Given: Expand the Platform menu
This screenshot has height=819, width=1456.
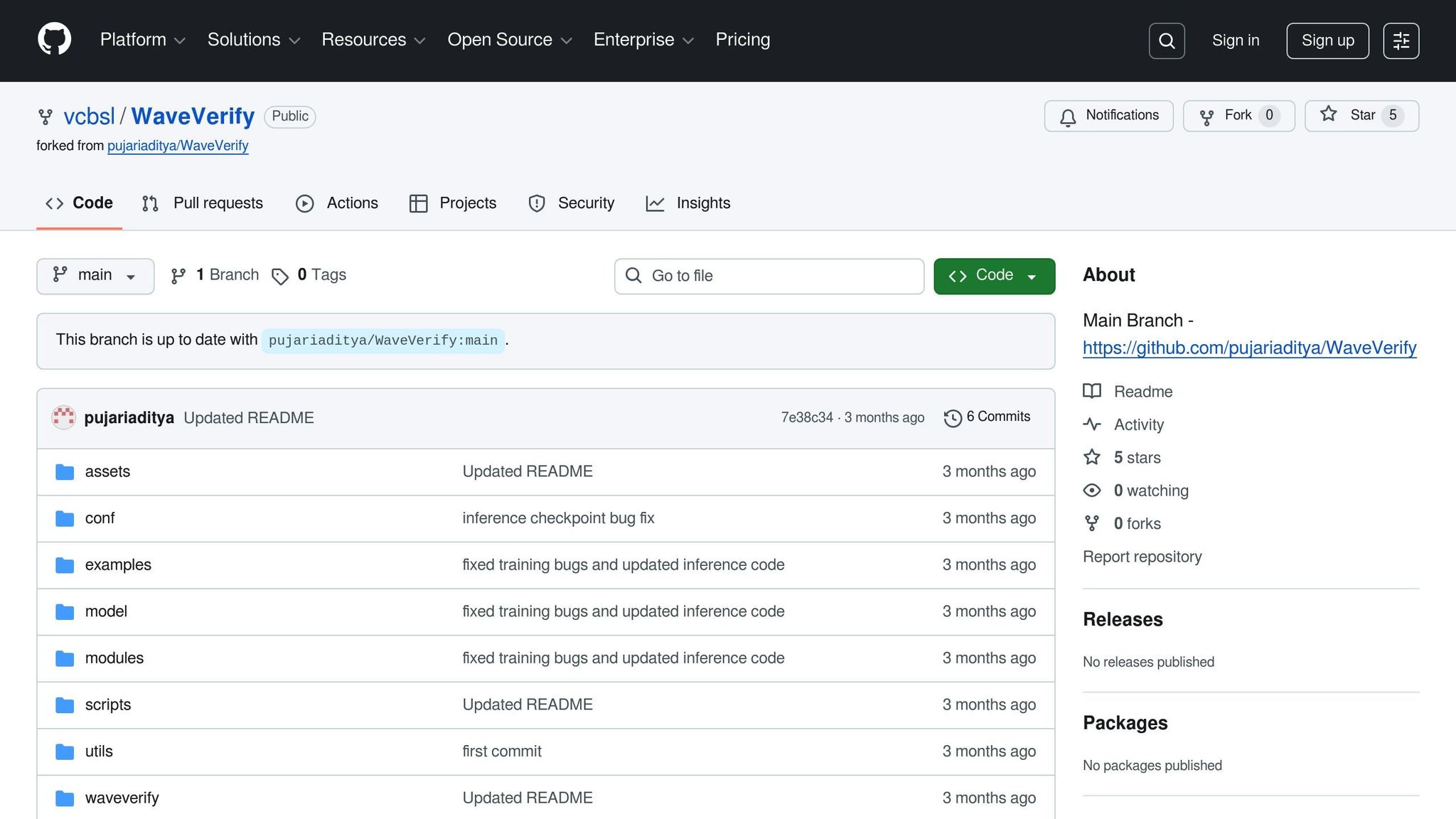Looking at the screenshot, I should [x=142, y=40].
